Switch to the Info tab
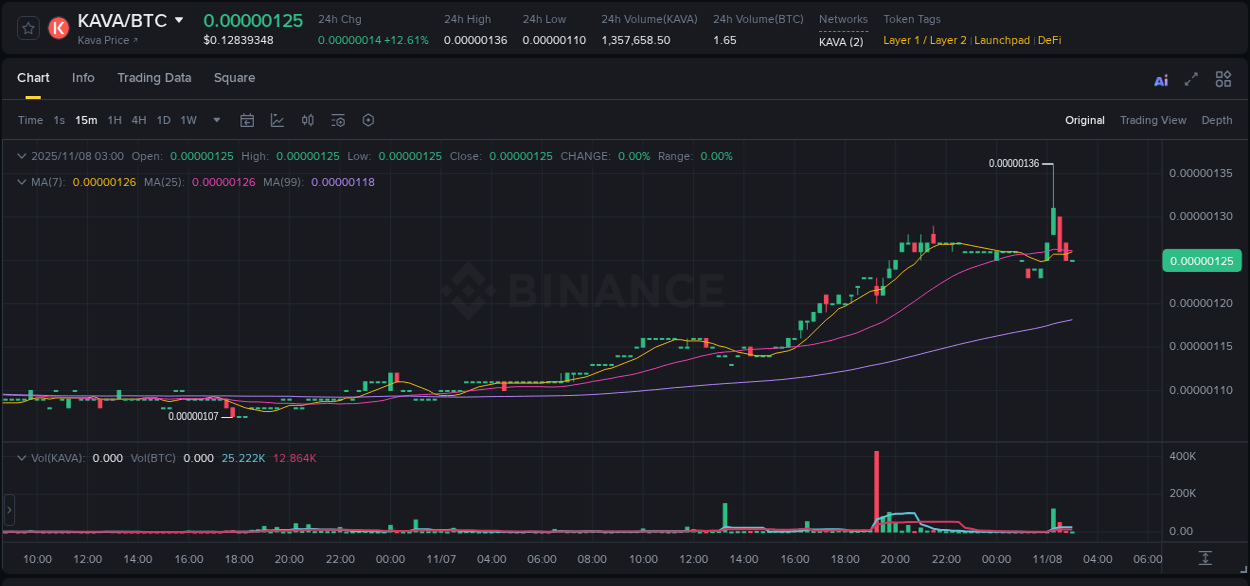The width and height of the screenshot is (1250, 586). [x=83, y=78]
